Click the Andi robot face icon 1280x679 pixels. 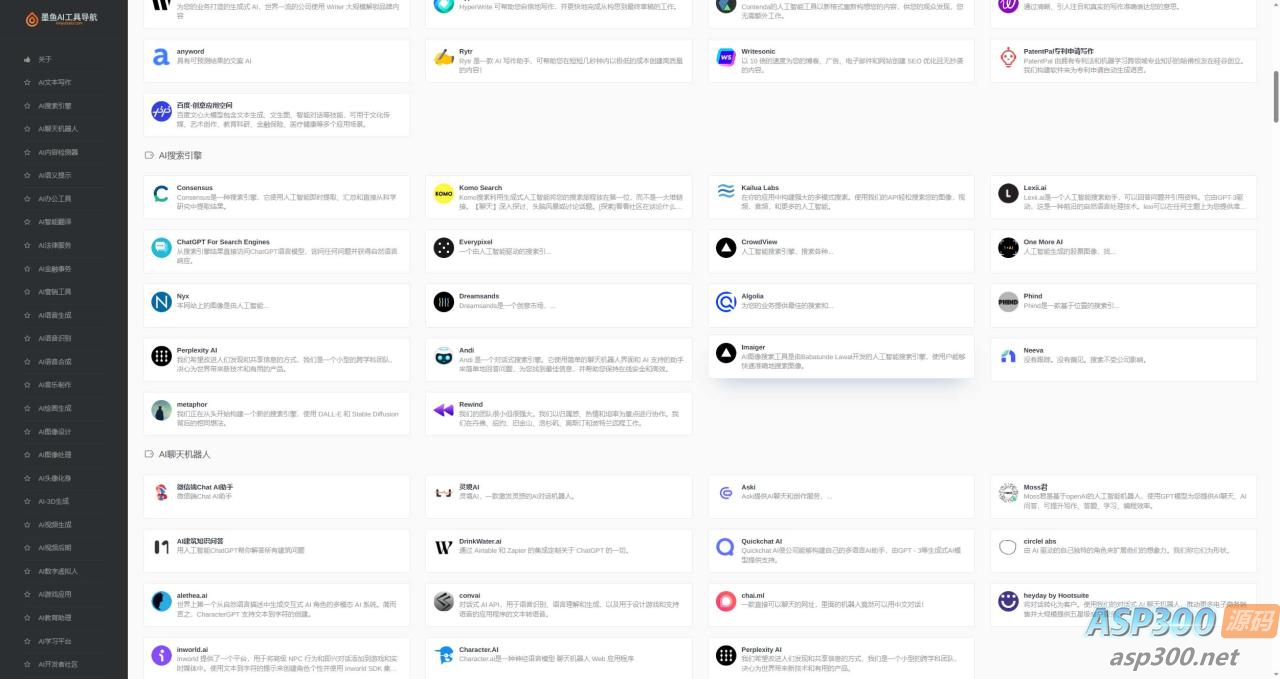point(444,356)
